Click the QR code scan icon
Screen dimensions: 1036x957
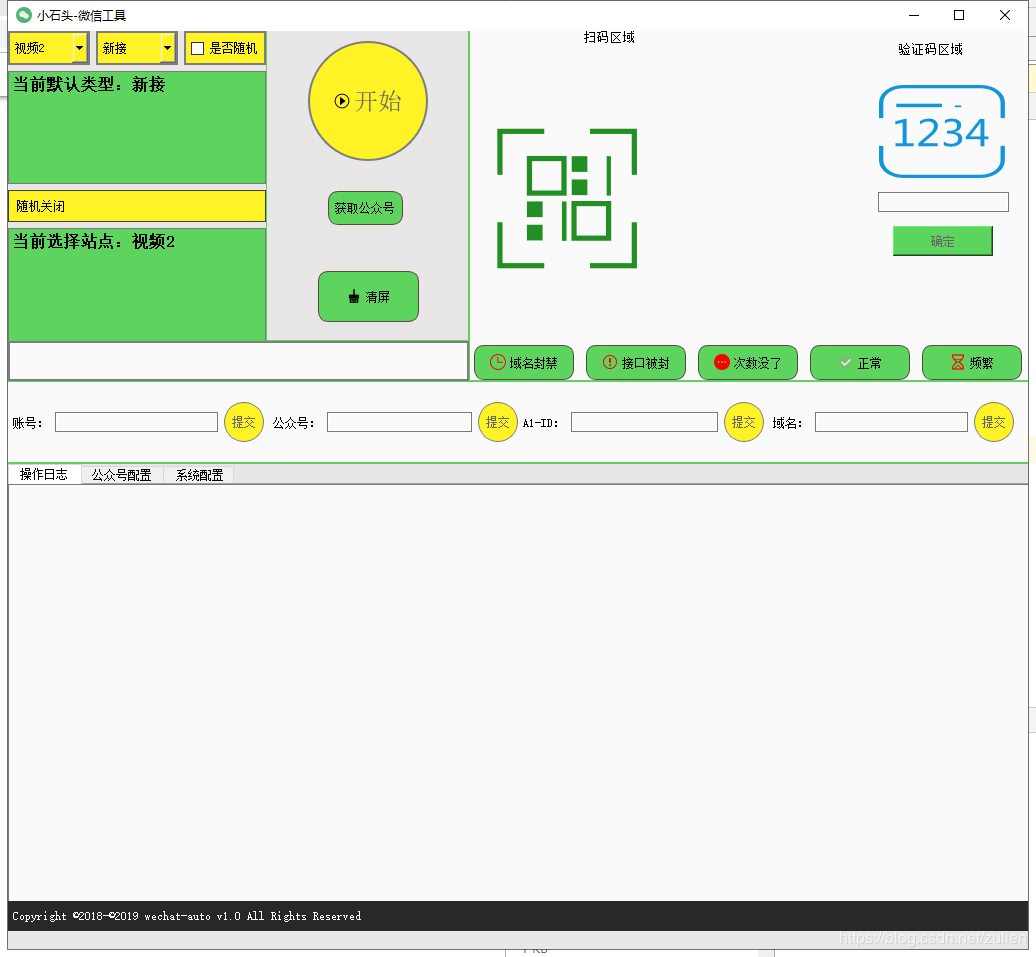[567, 198]
